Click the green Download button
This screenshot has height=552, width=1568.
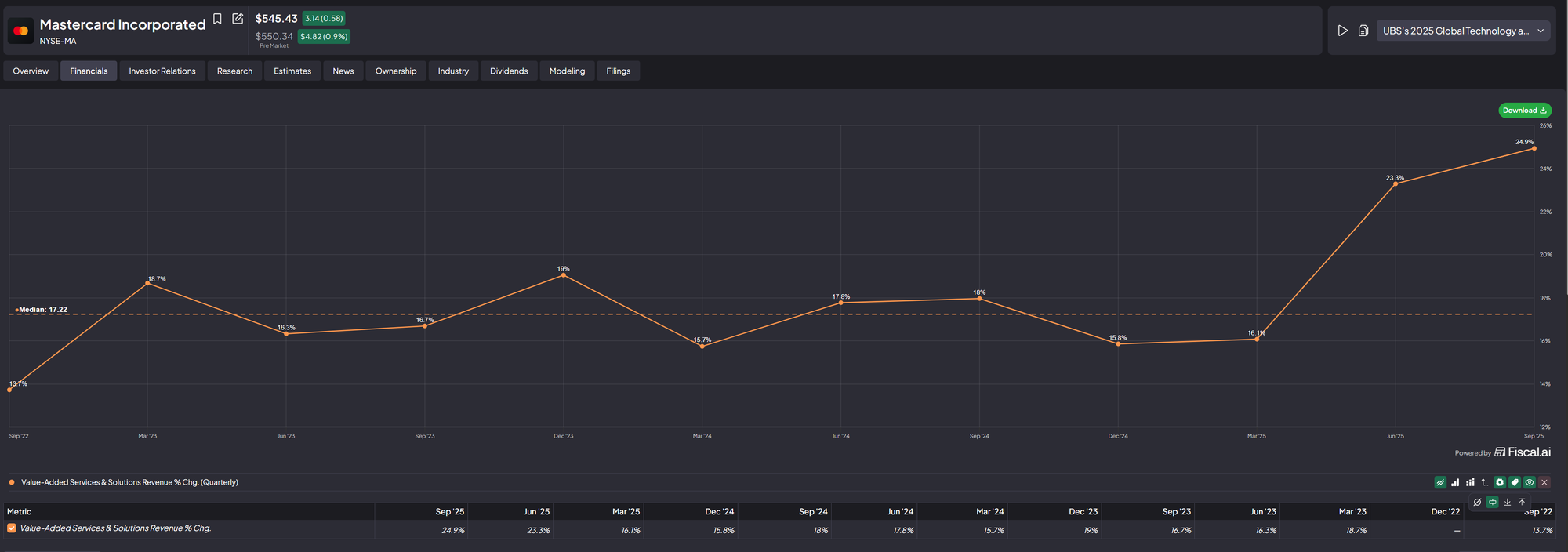click(1524, 111)
